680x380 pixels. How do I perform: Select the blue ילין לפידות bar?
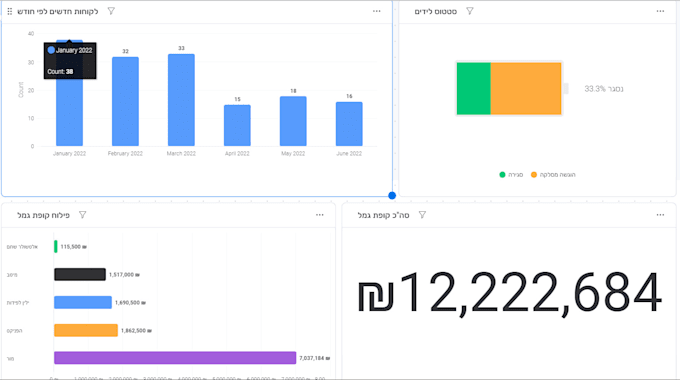coord(83,302)
